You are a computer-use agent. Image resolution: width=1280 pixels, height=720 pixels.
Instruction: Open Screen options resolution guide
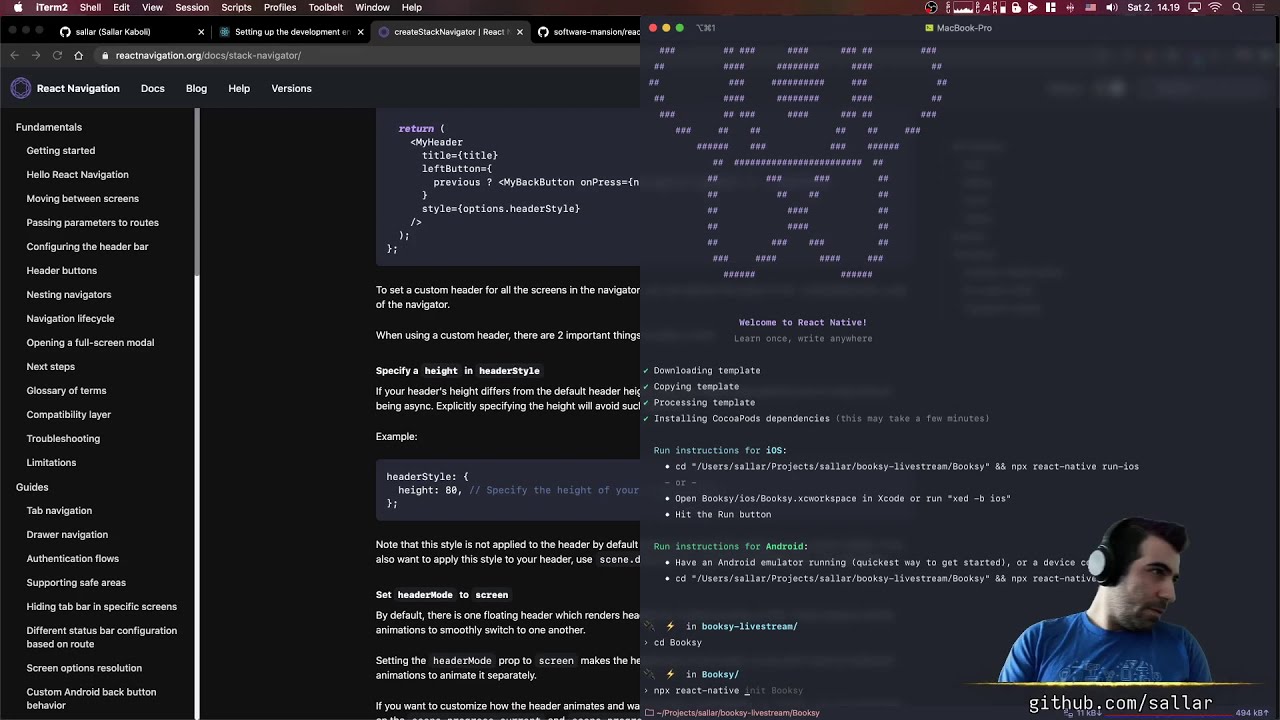coord(84,668)
